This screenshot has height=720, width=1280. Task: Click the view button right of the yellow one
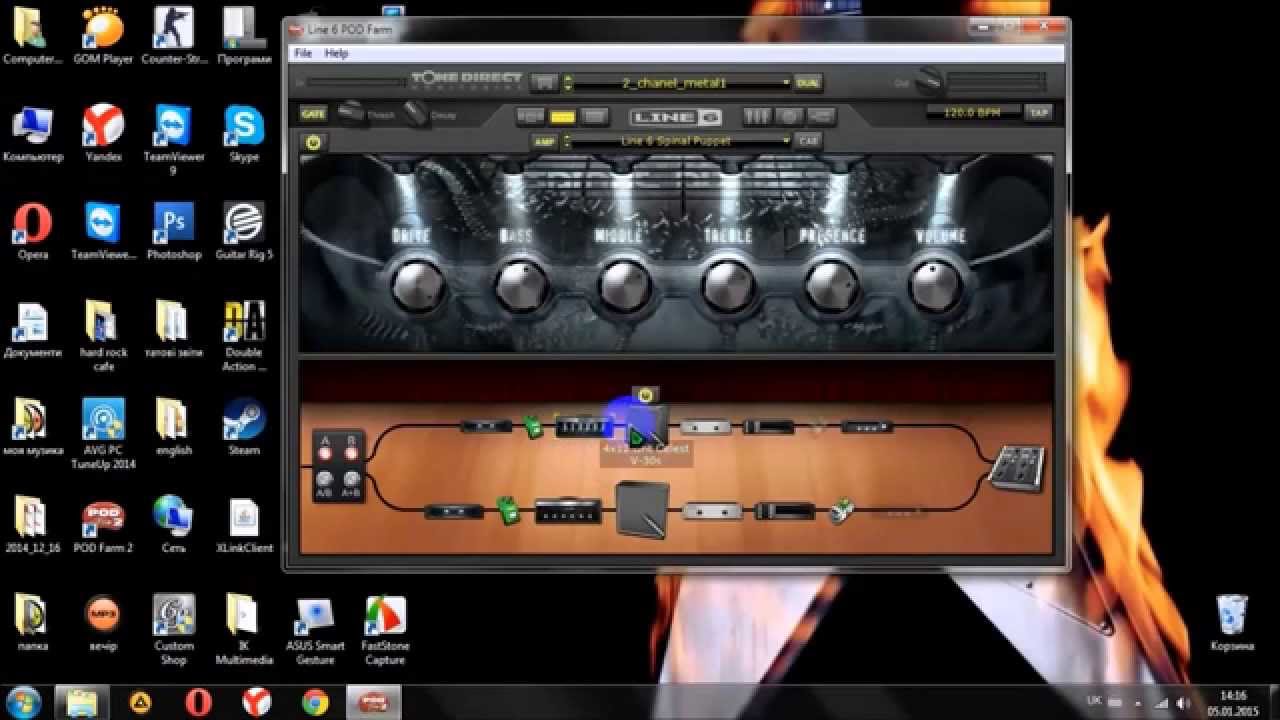click(595, 116)
